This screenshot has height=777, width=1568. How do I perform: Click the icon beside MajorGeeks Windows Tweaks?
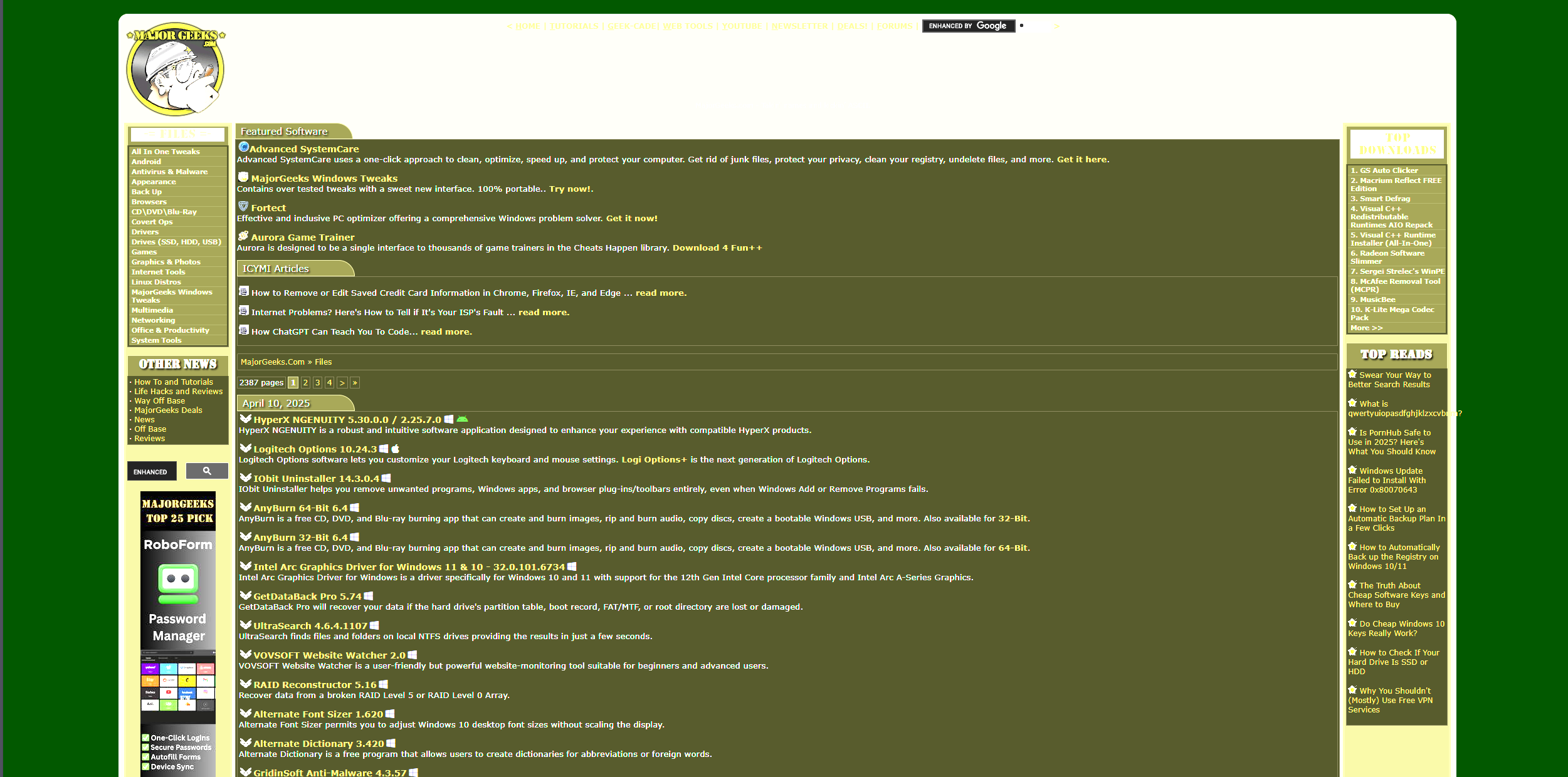(243, 177)
